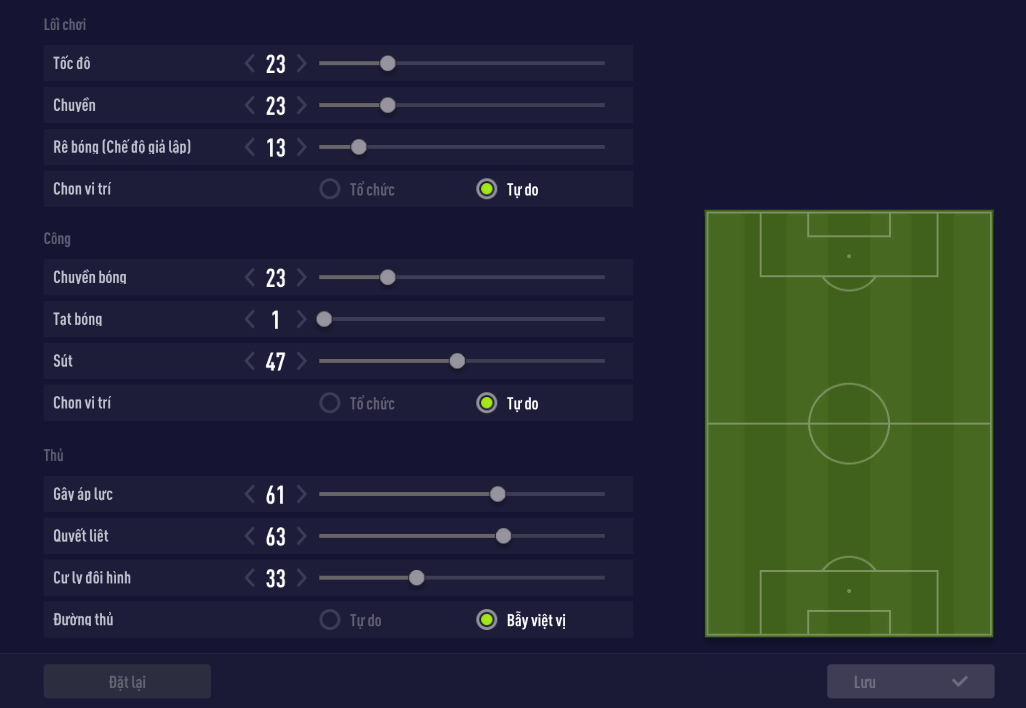Click the Lưu save button label
This screenshot has height=708, width=1026.
(865, 682)
